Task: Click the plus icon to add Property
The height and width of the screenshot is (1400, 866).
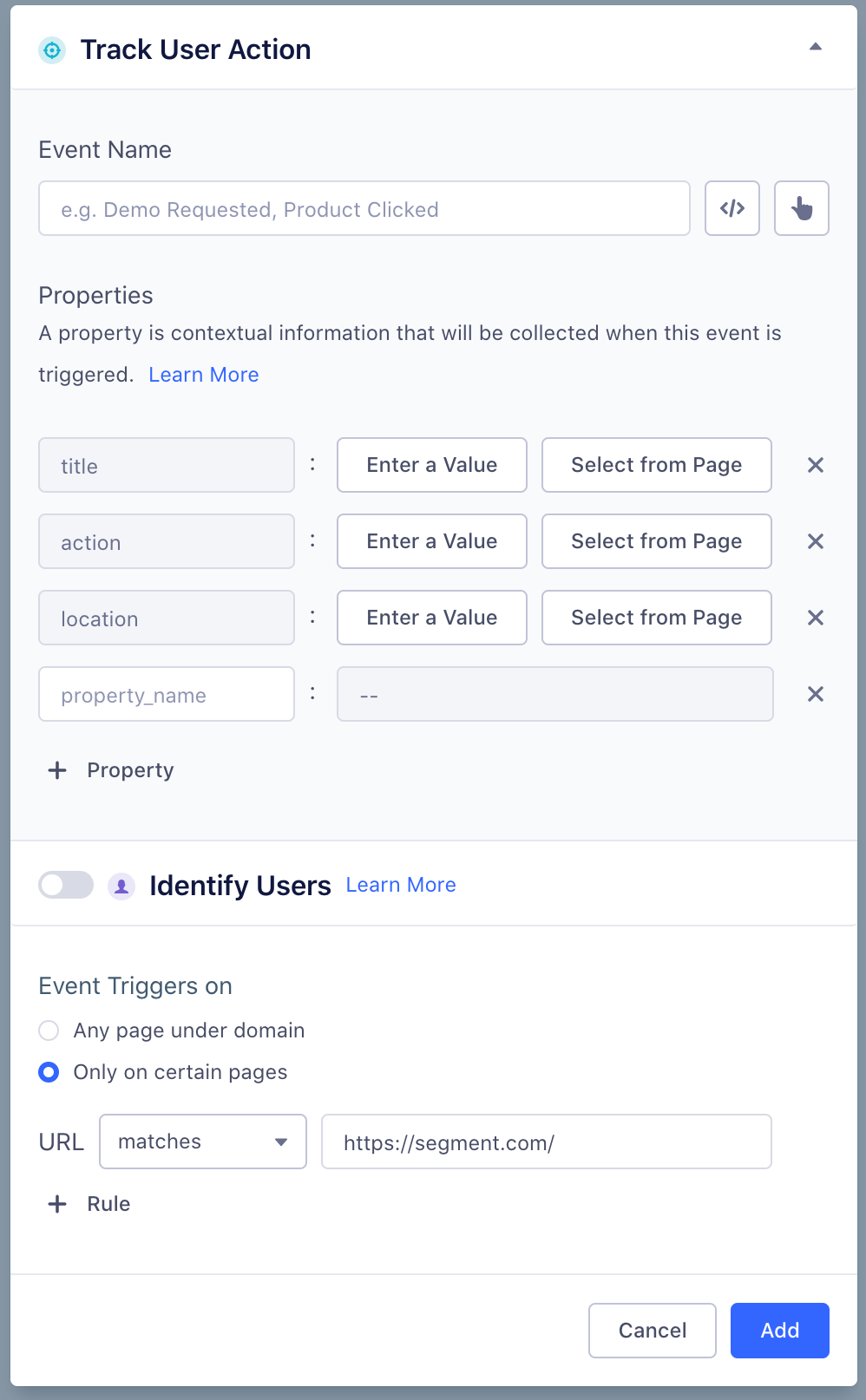Action: [x=57, y=770]
